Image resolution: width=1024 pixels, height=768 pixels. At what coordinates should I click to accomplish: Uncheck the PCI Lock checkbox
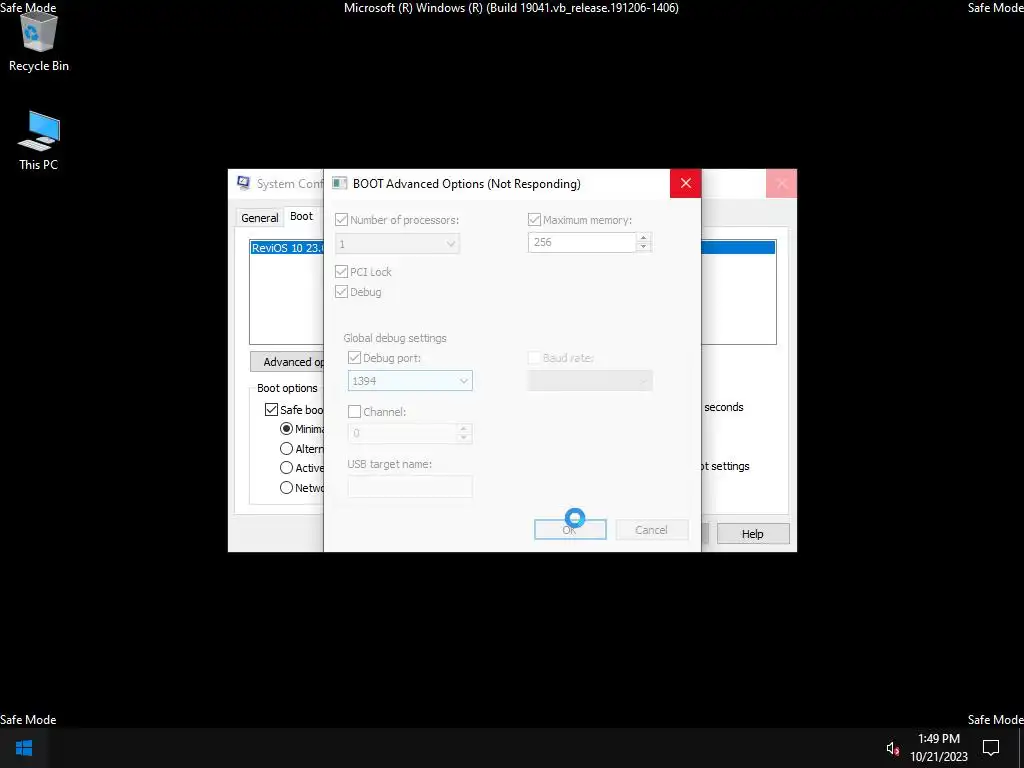[341, 271]
